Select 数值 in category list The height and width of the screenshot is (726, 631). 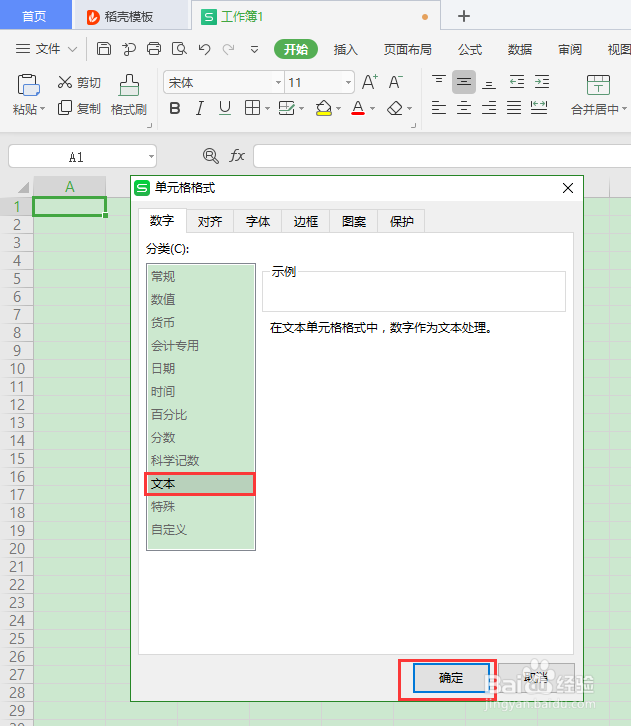click(x=200, y=300)
